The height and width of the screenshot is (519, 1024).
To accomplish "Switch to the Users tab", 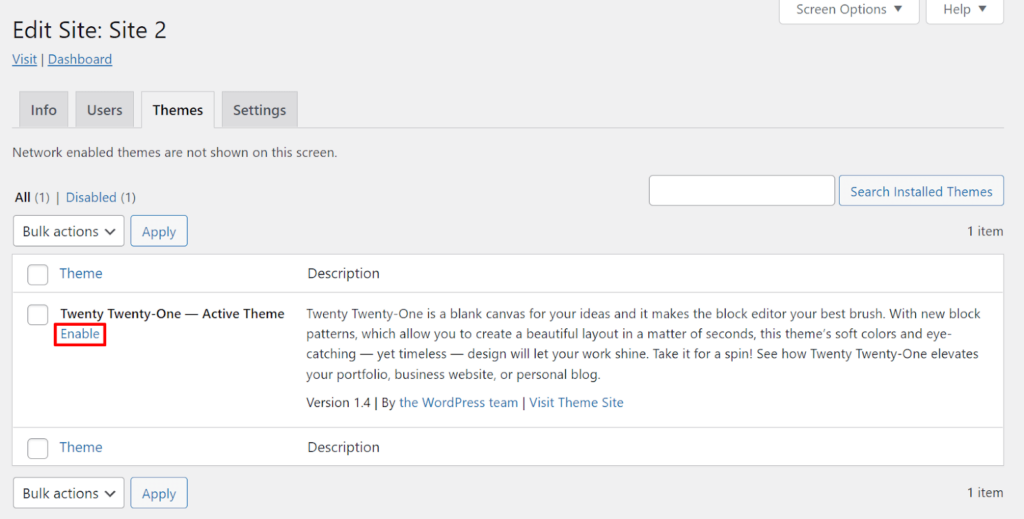I will tap(104, 110).
